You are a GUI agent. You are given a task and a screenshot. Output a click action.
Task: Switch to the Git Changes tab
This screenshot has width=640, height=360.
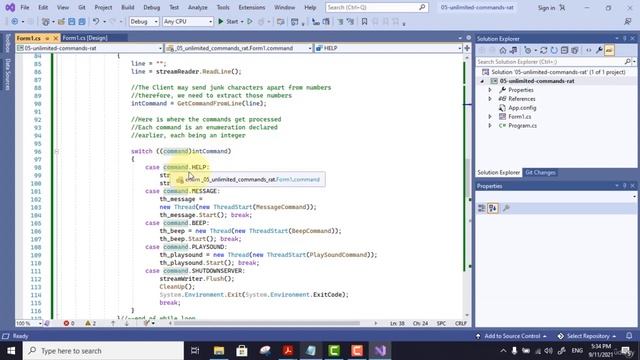[540, 173]
